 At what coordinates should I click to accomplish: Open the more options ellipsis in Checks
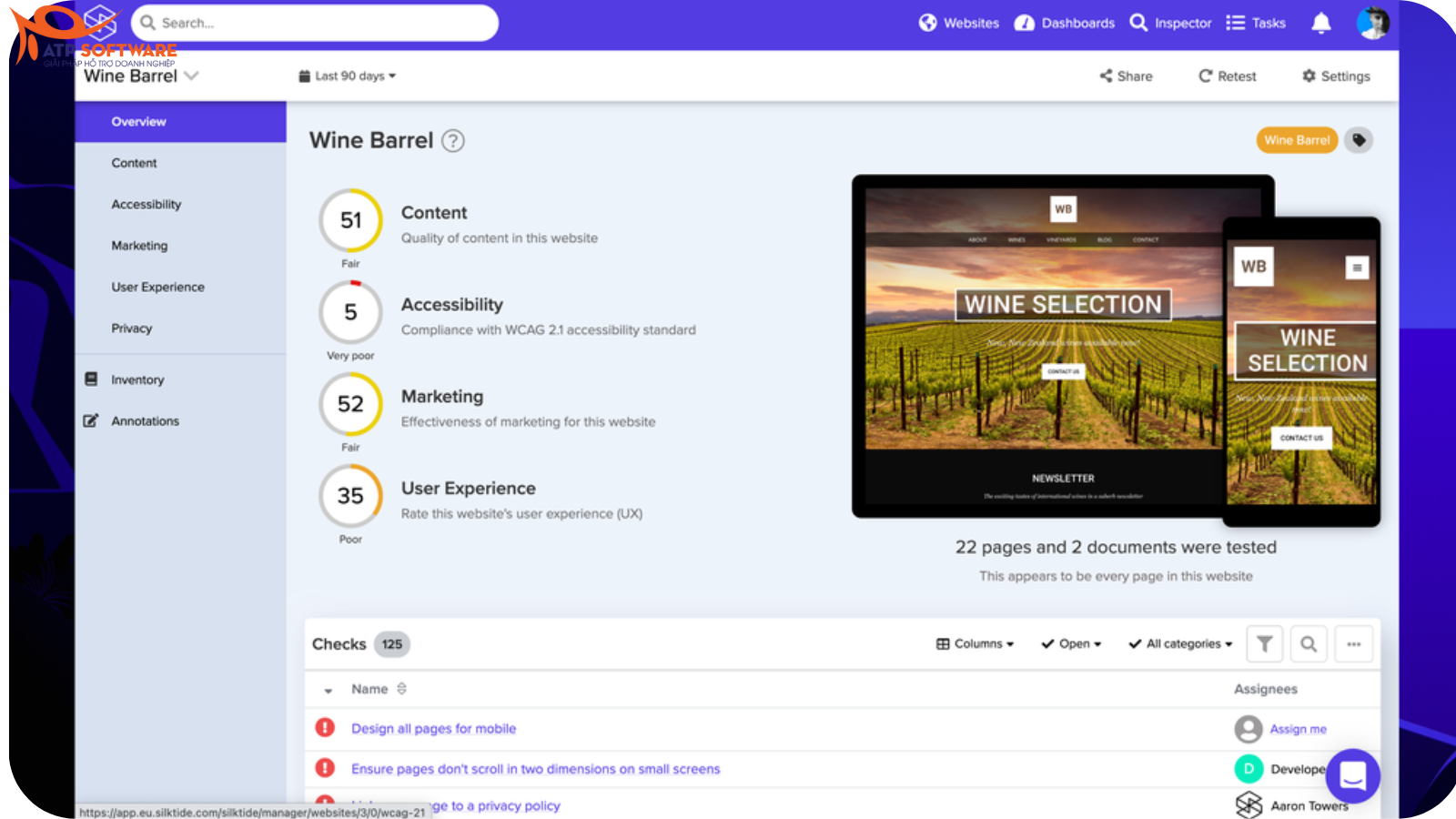point(1354,644)
